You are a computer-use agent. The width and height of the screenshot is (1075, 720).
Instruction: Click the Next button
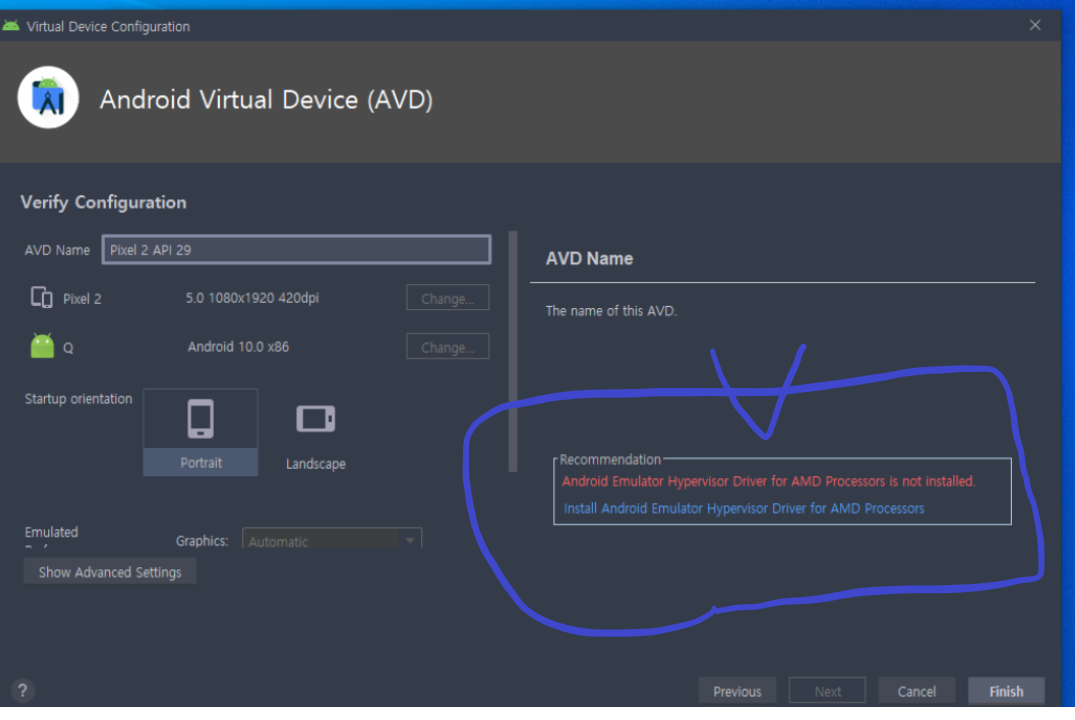tap(828, 691)
